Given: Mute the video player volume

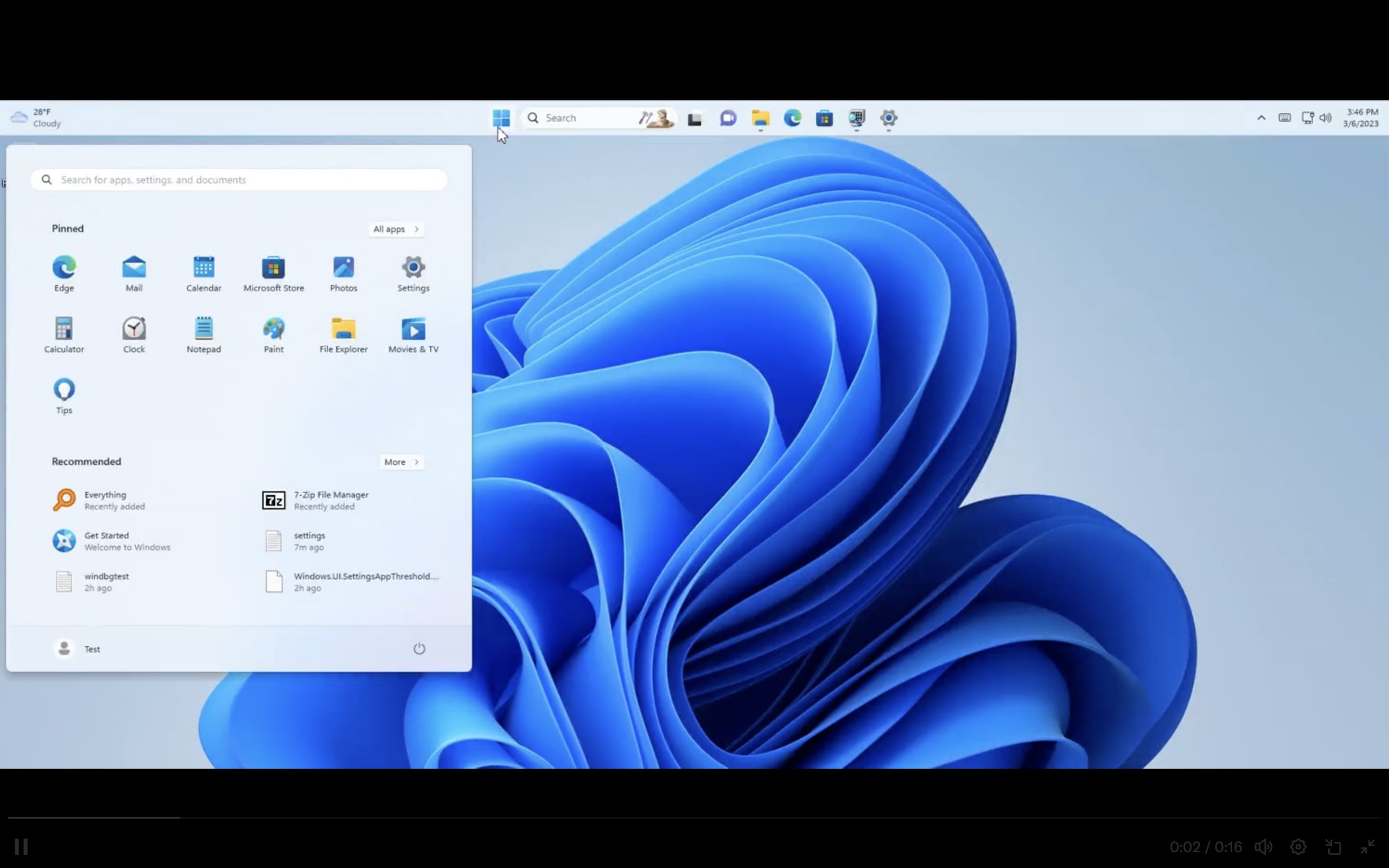Looking at the screenshot, I should (x=1263, y=847).
